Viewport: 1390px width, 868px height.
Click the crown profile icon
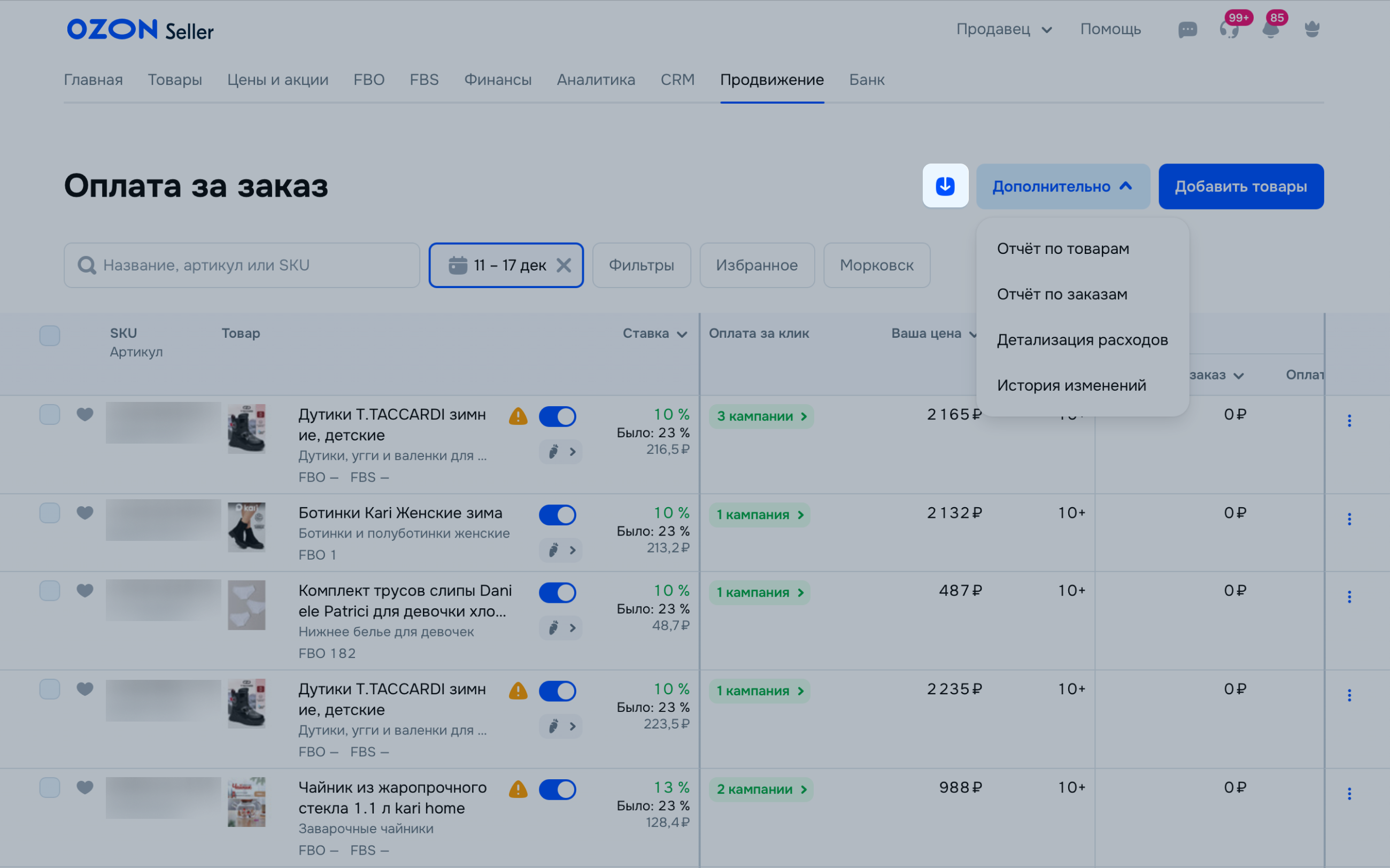(1312, 29)
